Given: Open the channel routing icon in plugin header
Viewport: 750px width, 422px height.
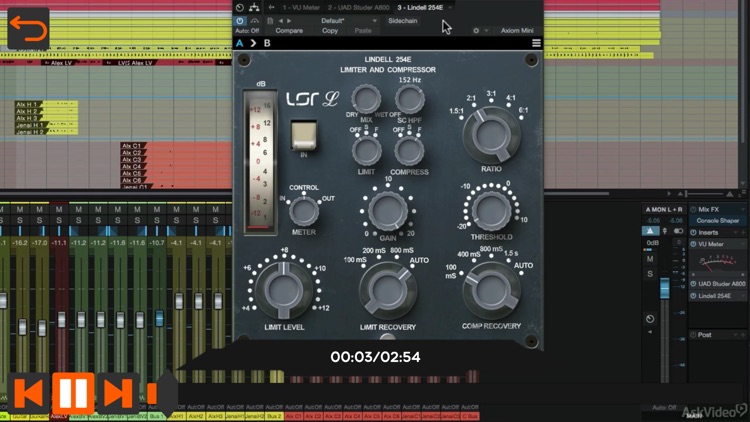Looking at the screenshot, I should pyautogui.click(x=254, y=8).
